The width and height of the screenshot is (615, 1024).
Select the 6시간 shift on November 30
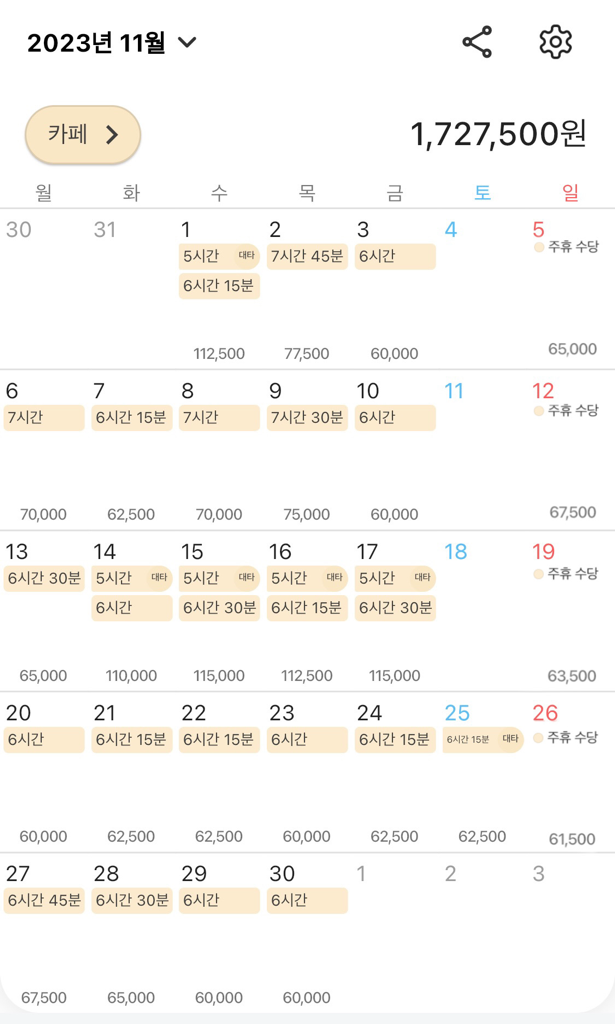307,900
